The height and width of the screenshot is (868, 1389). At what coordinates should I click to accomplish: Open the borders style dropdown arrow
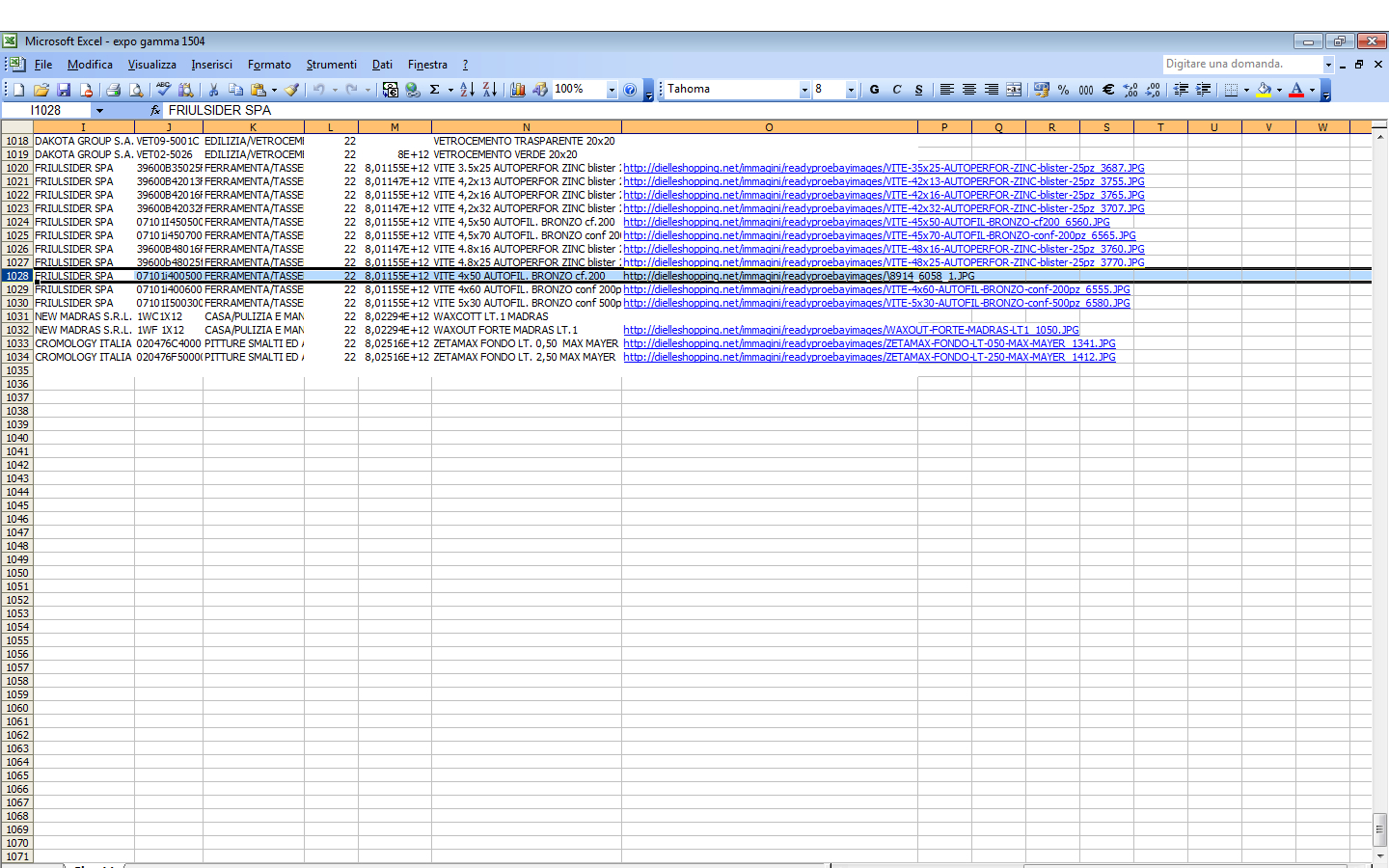click(x=1246, y=90)
